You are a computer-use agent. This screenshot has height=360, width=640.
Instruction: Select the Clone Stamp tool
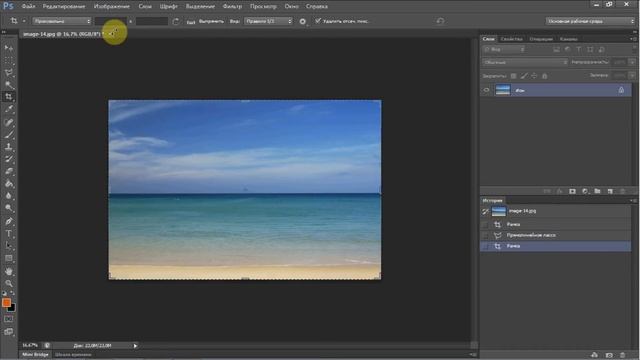[x=9, y=147]
